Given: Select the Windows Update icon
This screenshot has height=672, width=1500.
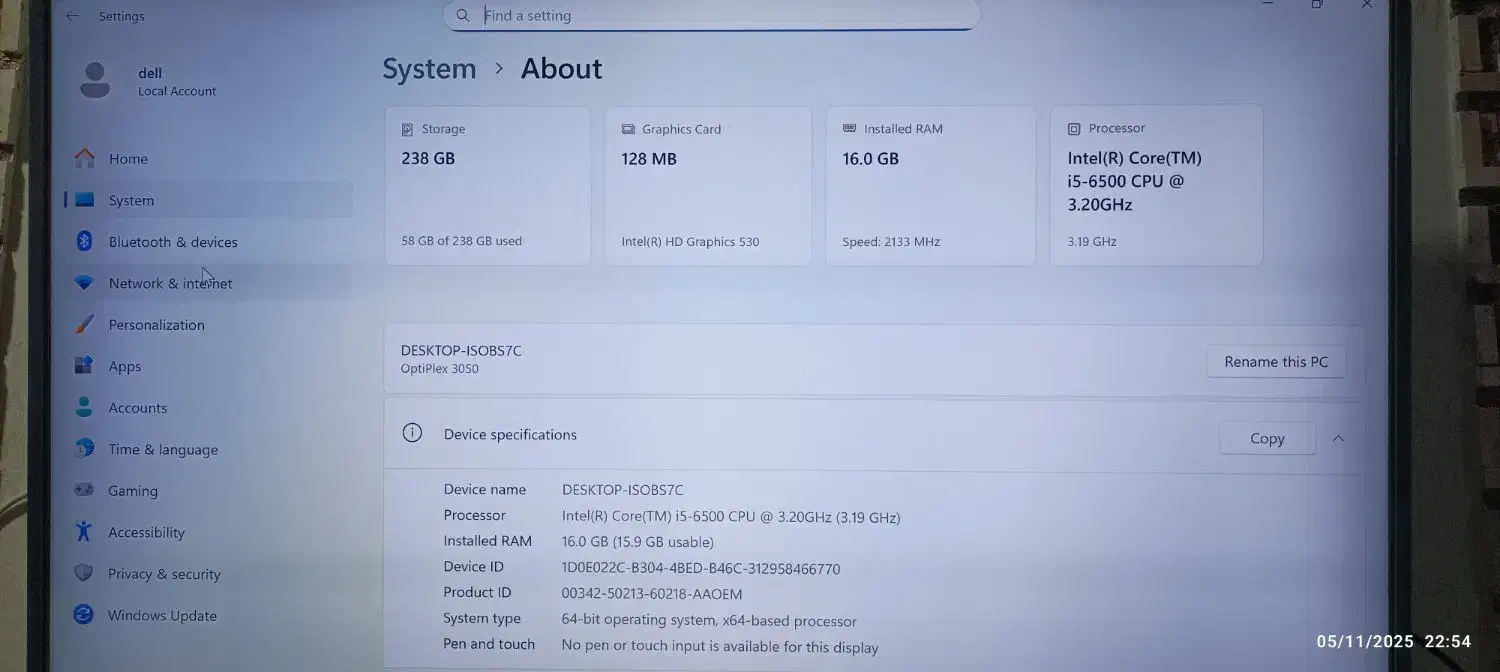Looking at the screenshot, I should coord(84,615).
